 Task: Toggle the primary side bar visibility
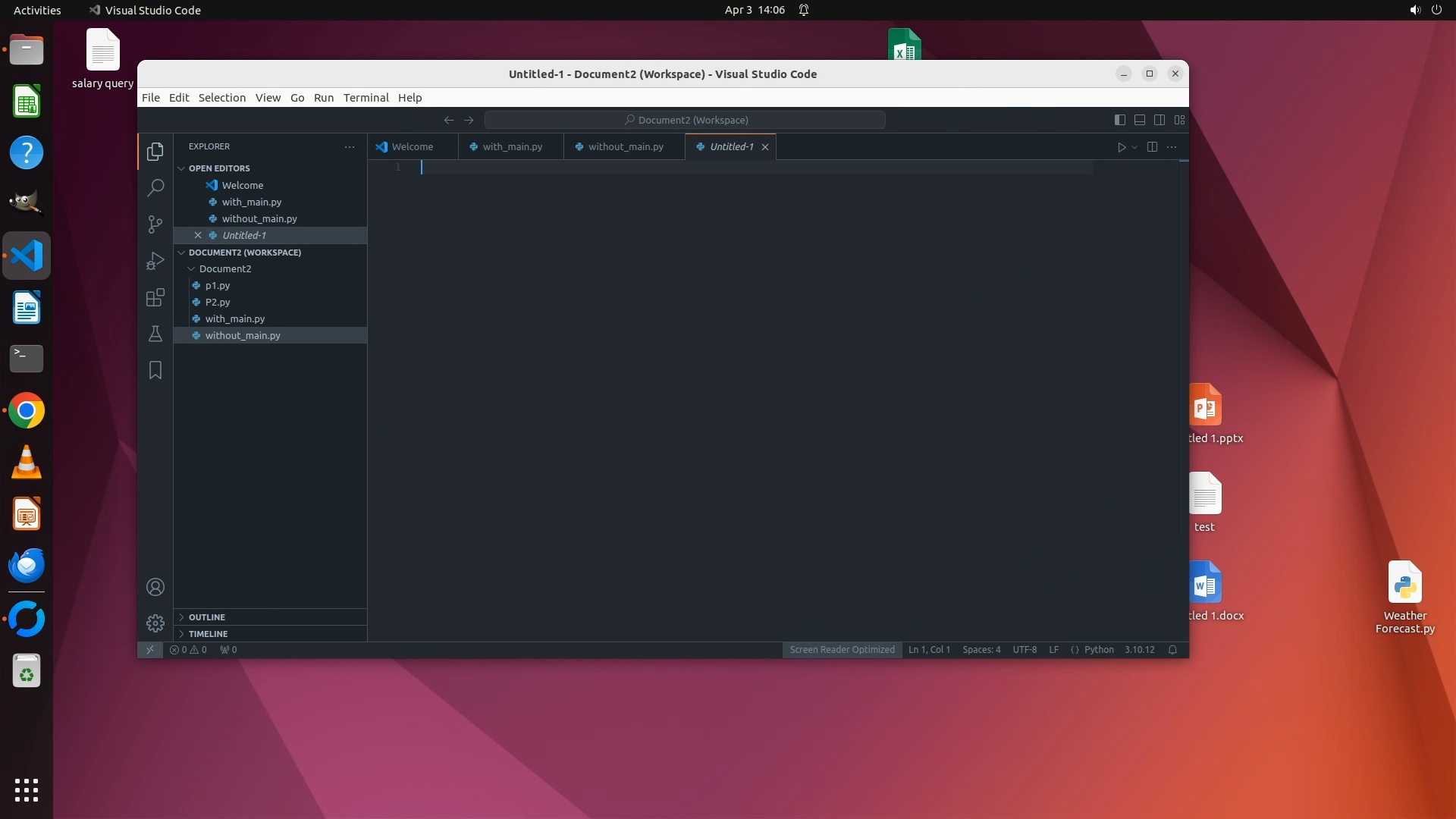[x=1119, y=120]
